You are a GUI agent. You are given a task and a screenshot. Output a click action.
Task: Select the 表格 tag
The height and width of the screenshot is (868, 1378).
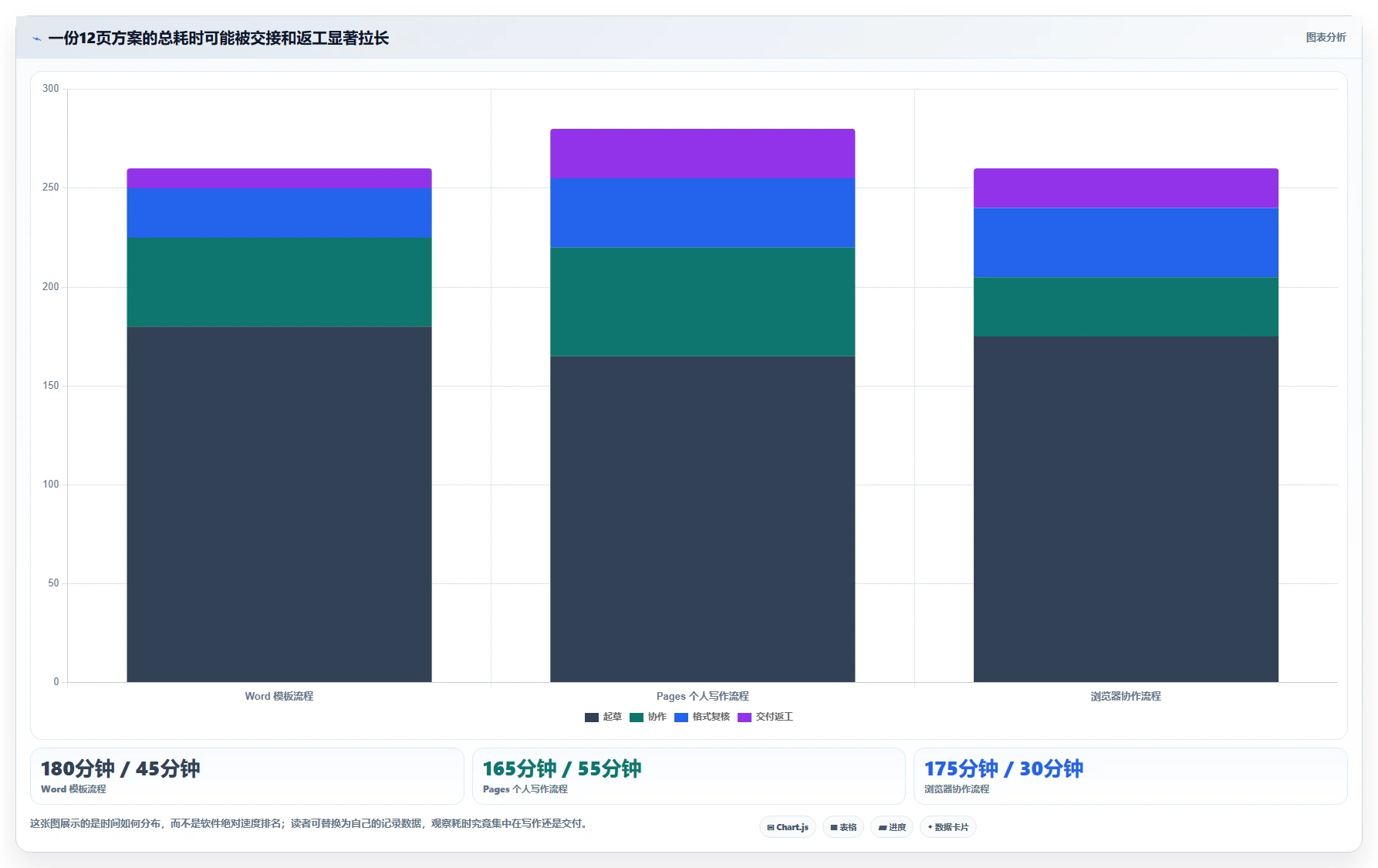click(x=843, y=827)
